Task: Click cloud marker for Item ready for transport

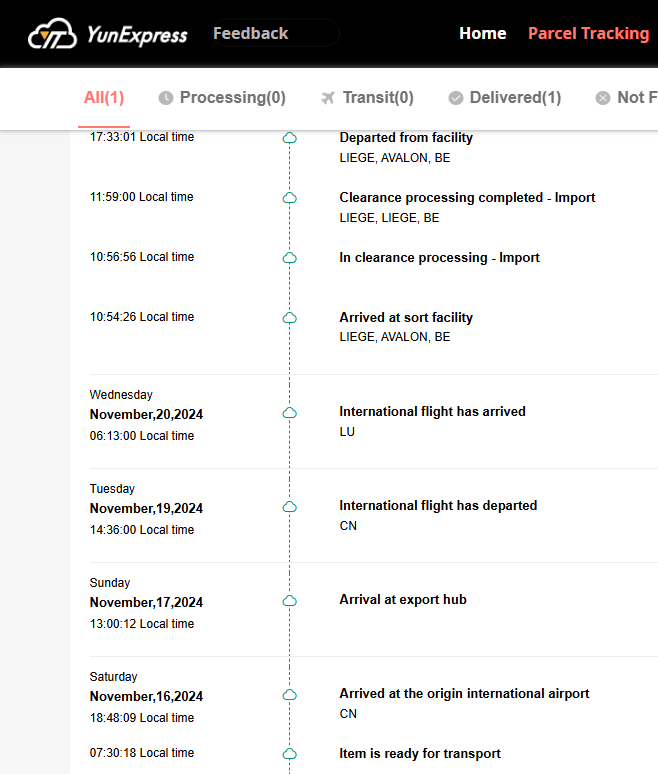Action: pyautogui.click(x=290, y=754)
